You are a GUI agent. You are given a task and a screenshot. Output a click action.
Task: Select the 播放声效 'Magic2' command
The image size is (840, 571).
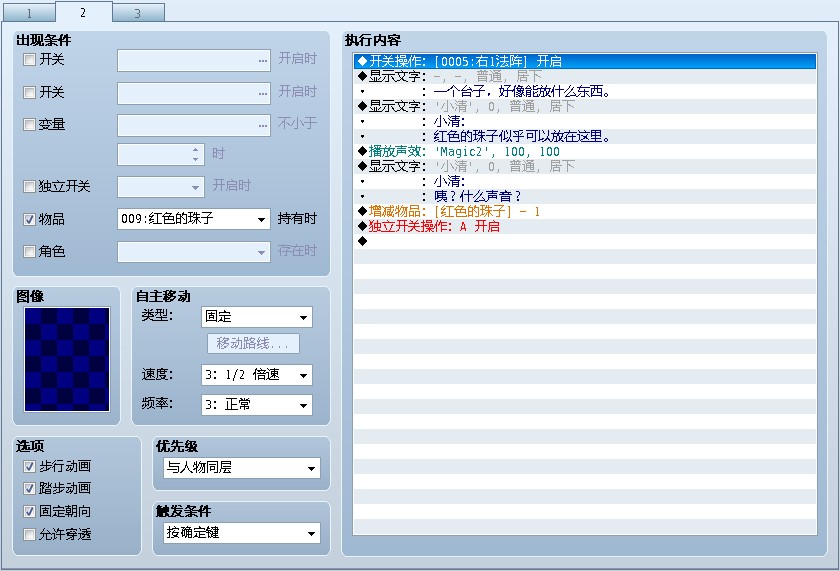[585, 151]
